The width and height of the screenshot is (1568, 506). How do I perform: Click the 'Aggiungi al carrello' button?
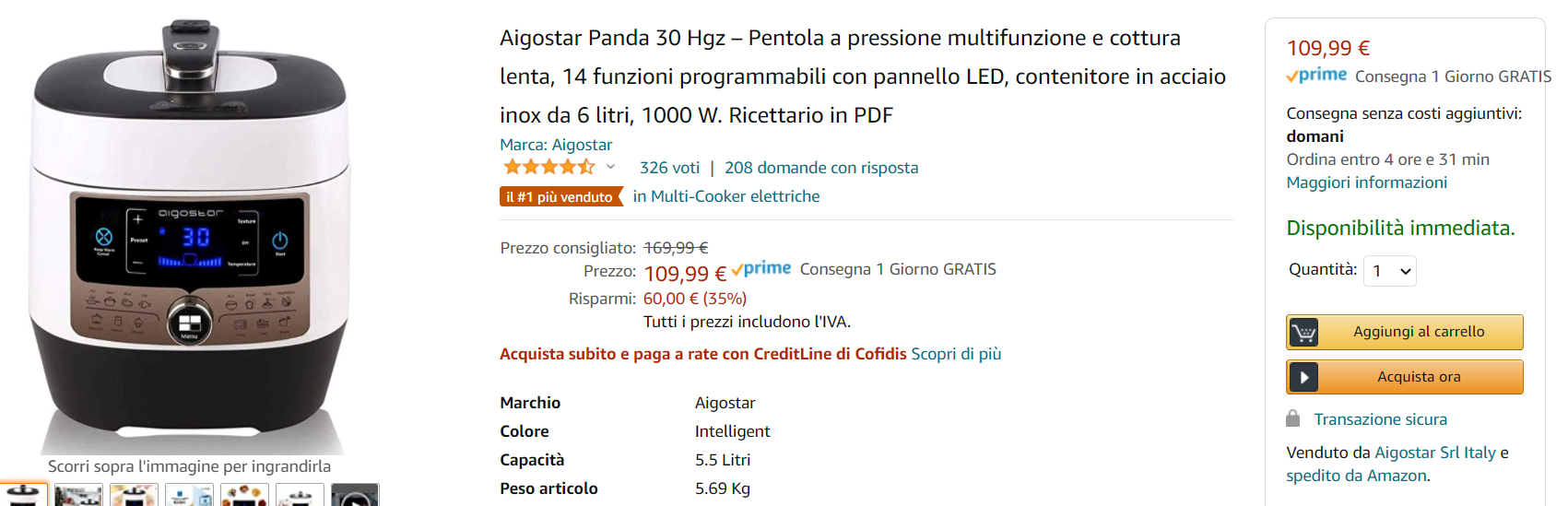pyautogui.click(x=1419, y=333)
